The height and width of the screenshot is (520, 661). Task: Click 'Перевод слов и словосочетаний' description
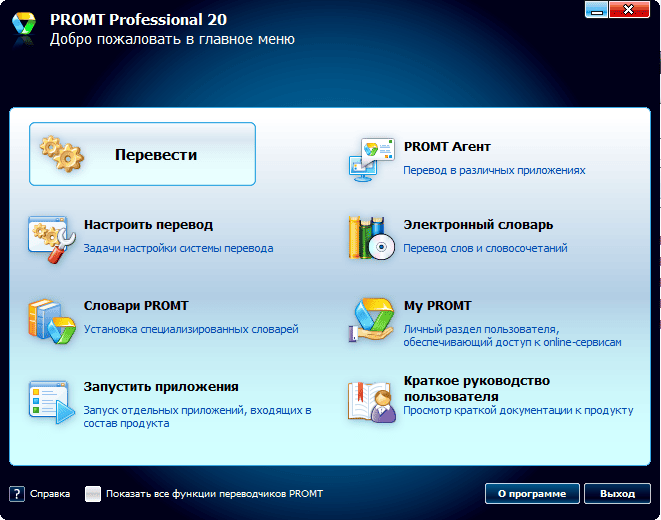pos(485,248)
